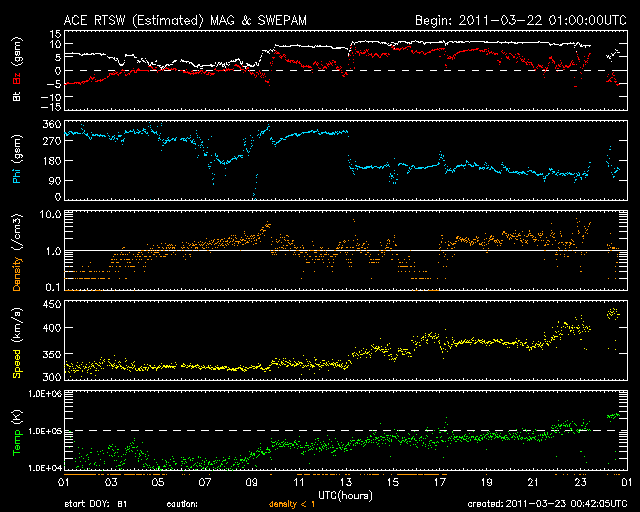
Task: Click the '09' hour label on time axis
Action: [x=252, y=483]
